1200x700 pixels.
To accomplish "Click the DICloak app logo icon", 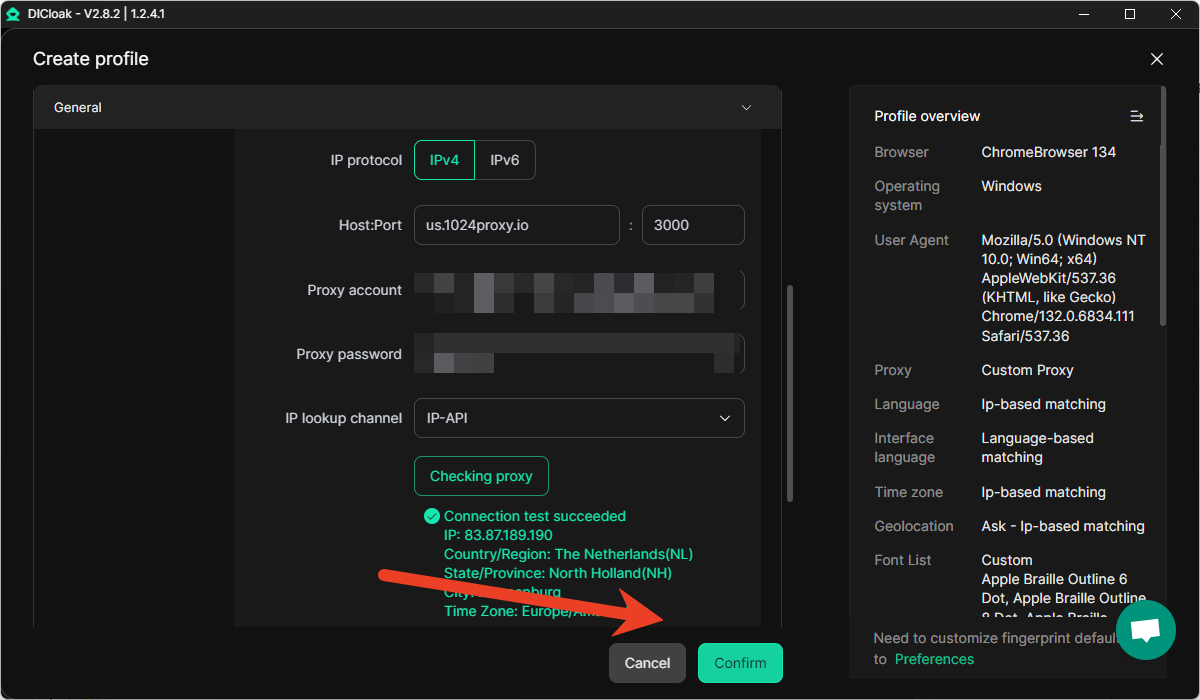I will (13, 14).
